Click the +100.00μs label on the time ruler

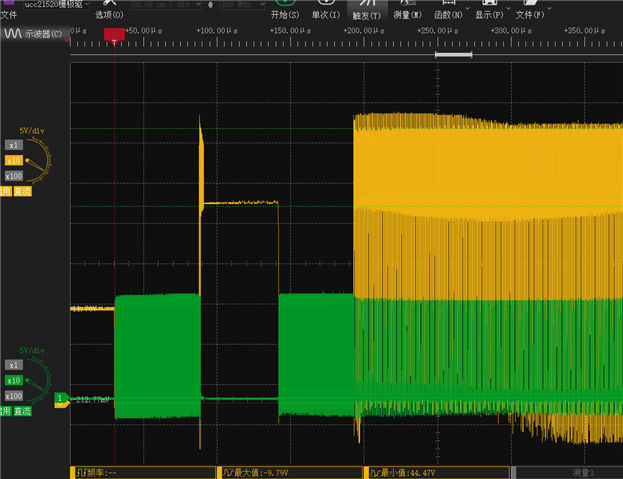(x=217, y=31)
